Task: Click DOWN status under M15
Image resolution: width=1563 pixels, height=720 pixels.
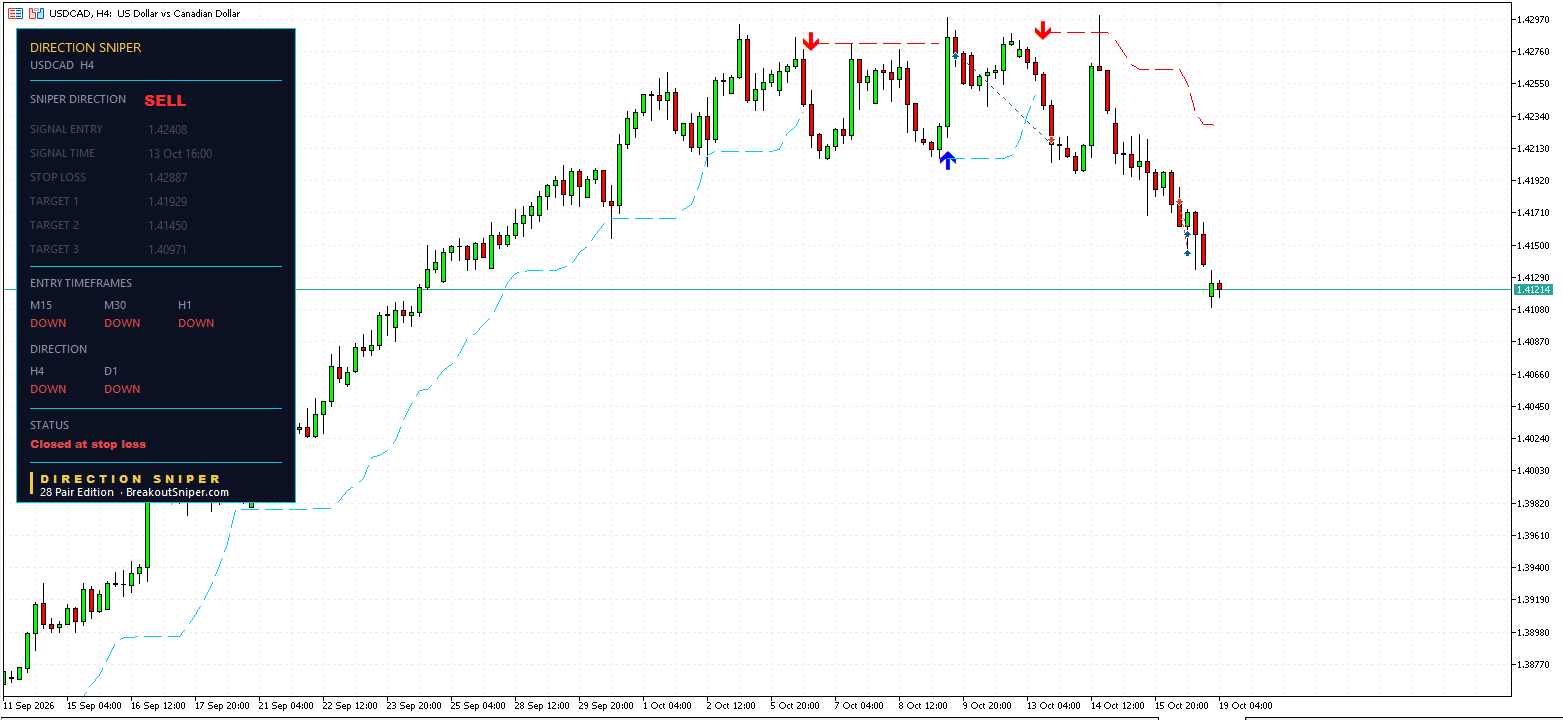Action: (x=48, y=323)
